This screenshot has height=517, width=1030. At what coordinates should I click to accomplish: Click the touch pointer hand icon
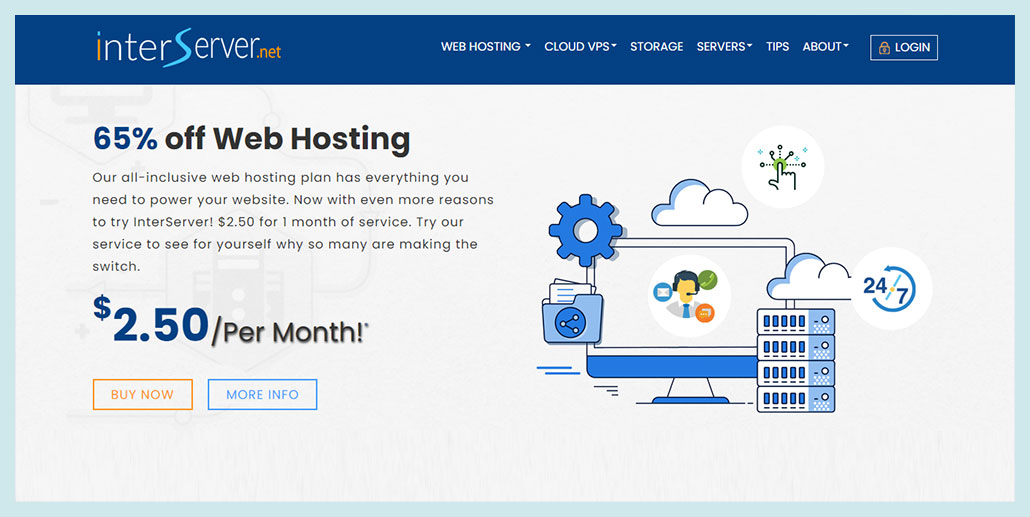click(x=782, y=167)
